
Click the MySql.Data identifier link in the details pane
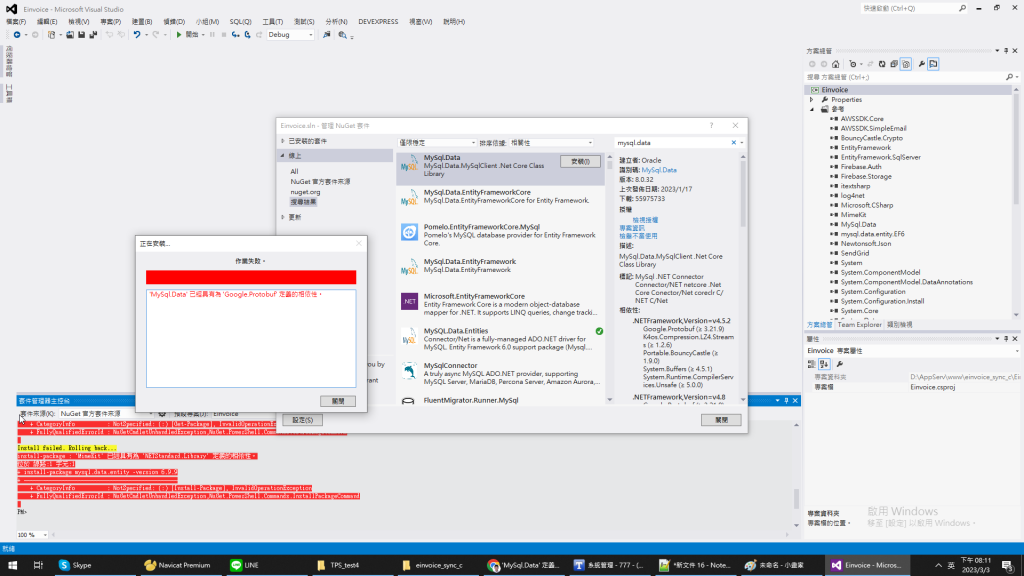coord(659,170)
